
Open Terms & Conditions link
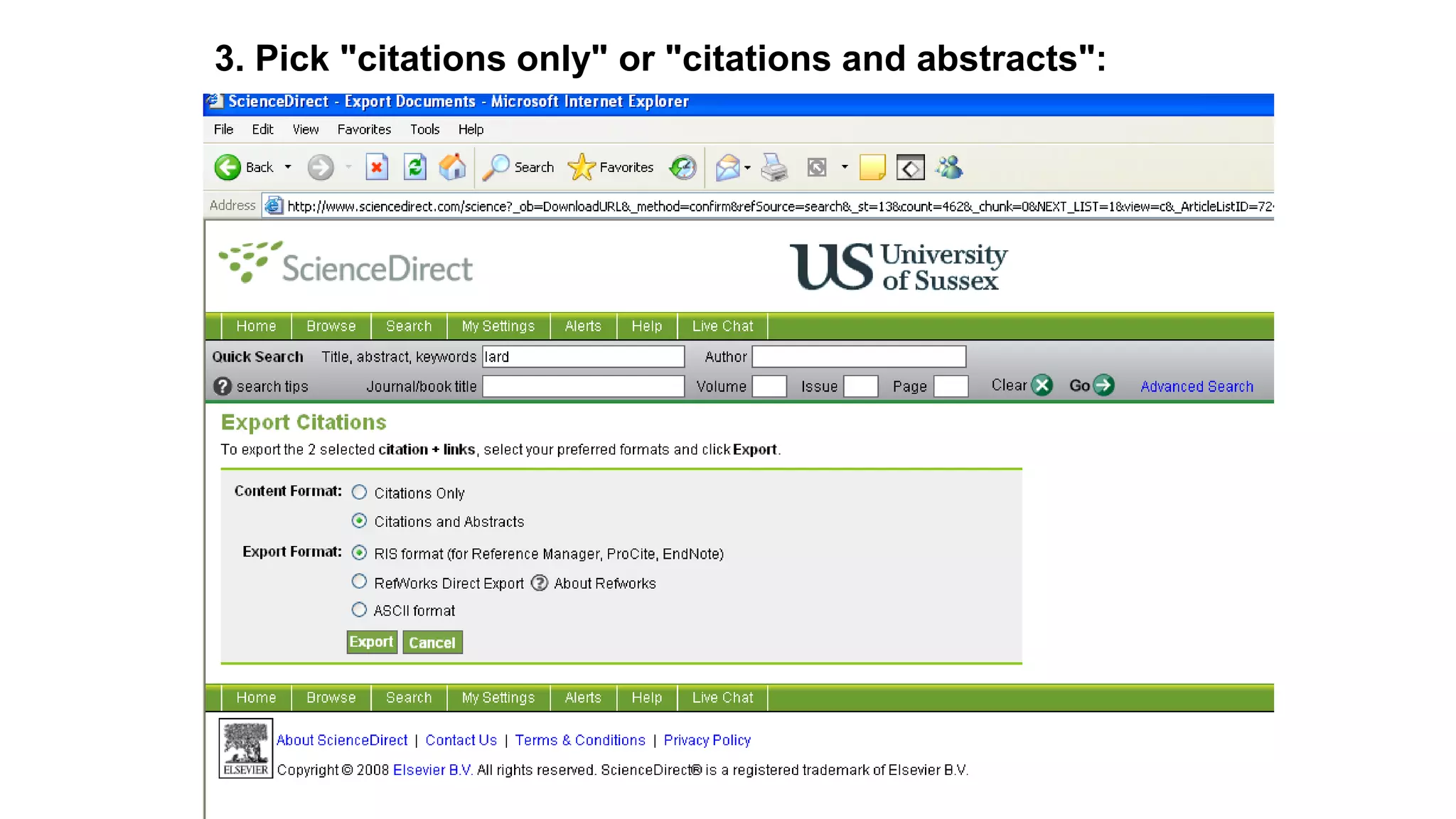tap(580, 740)
